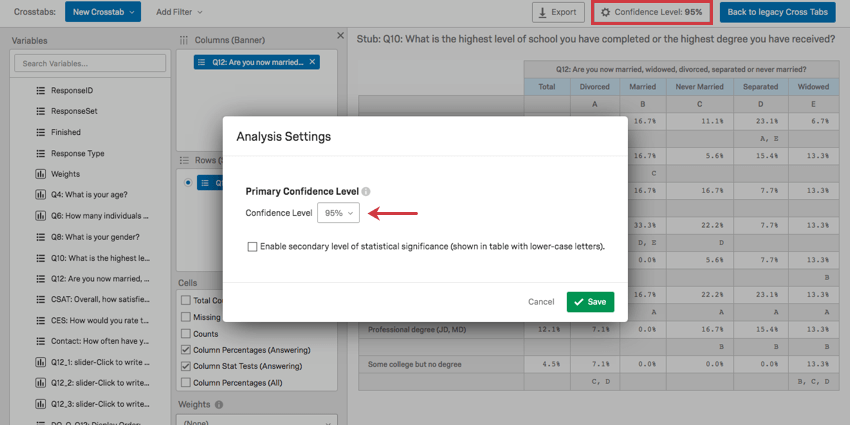
Task: Click the info icon beside Primary Confidence Level
Action: click(366, 191)
